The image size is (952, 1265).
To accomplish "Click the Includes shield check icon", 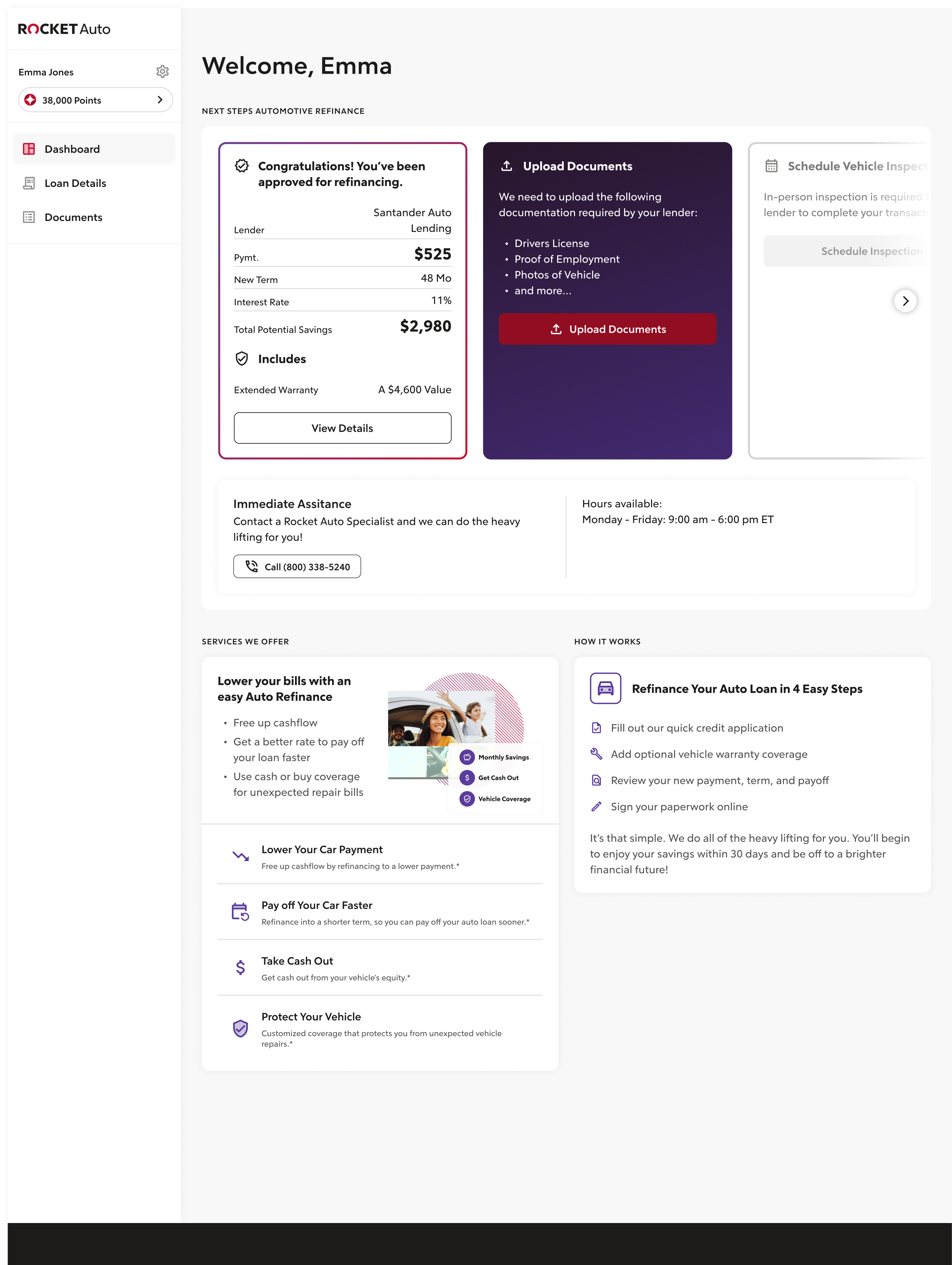I will [x=242, y=359].
